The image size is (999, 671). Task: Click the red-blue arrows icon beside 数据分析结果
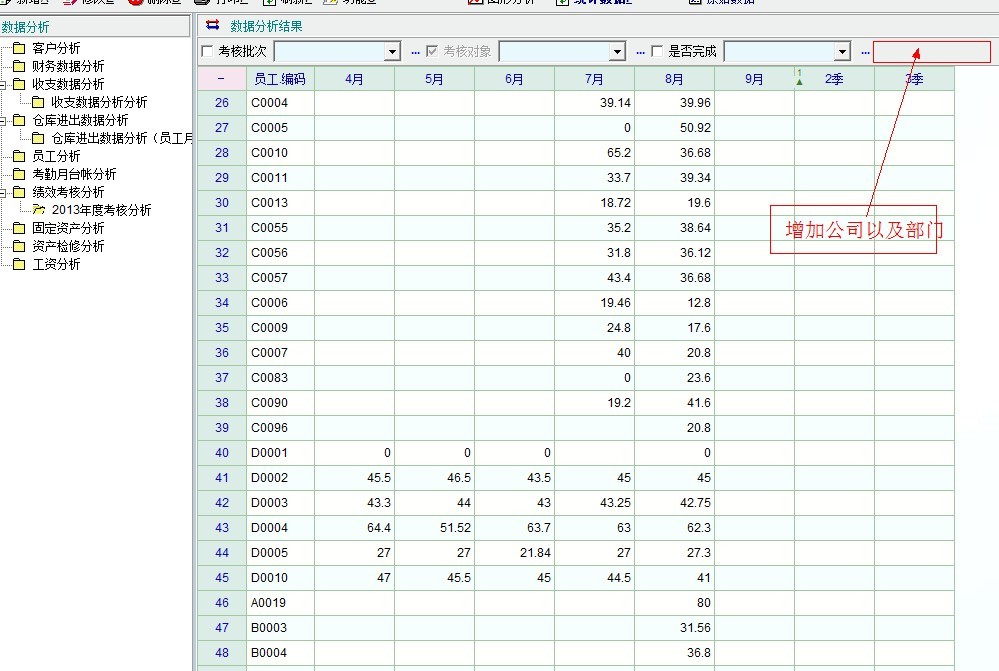coord(212,26)
